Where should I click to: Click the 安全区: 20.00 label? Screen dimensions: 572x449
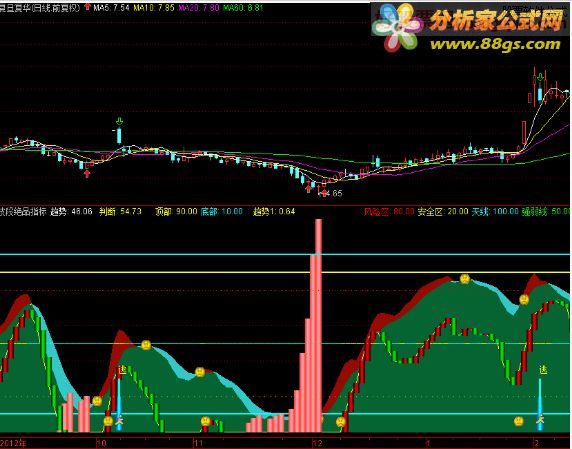443,212
